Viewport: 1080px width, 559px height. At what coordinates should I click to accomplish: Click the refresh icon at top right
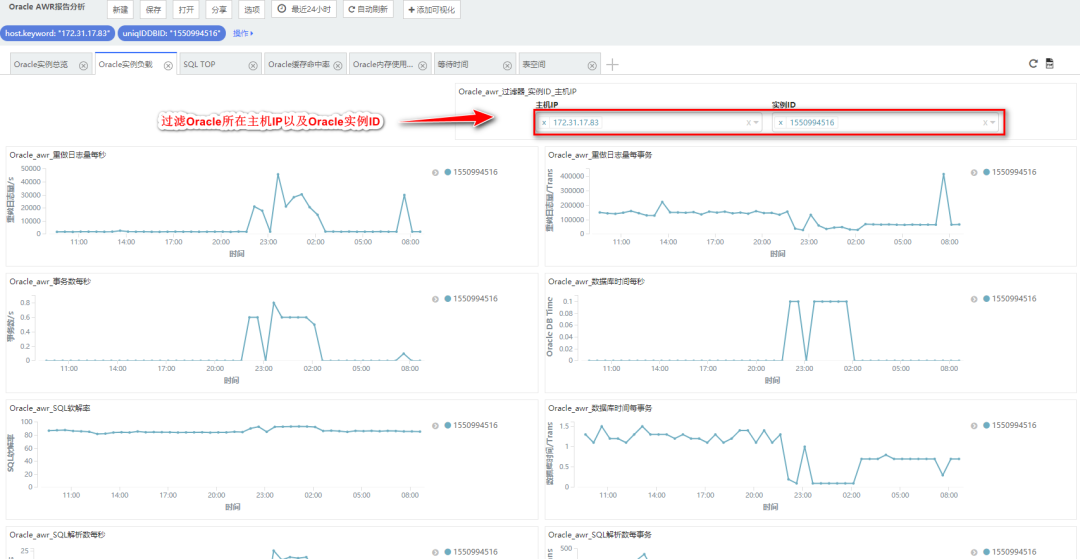(1033, 63)
